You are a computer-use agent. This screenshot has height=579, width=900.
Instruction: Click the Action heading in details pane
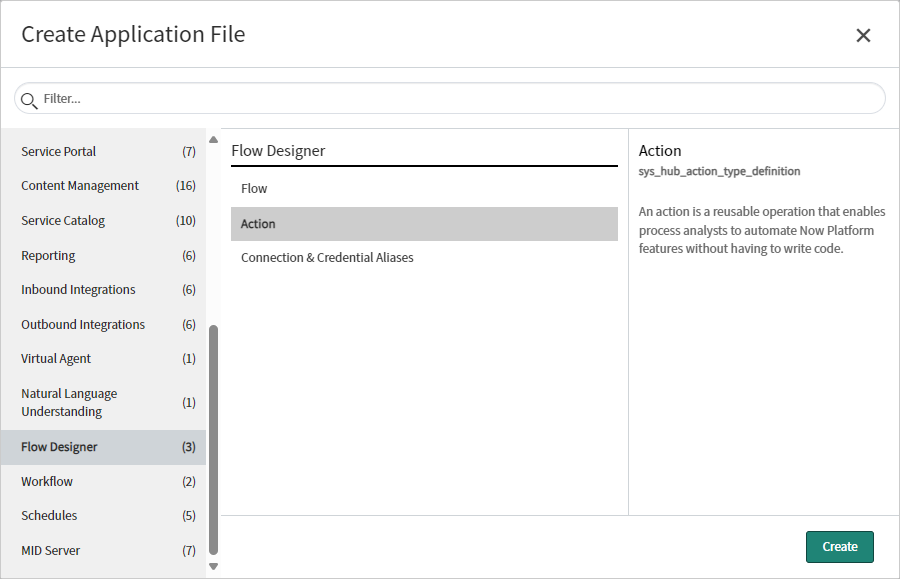[x=660, y=151]
